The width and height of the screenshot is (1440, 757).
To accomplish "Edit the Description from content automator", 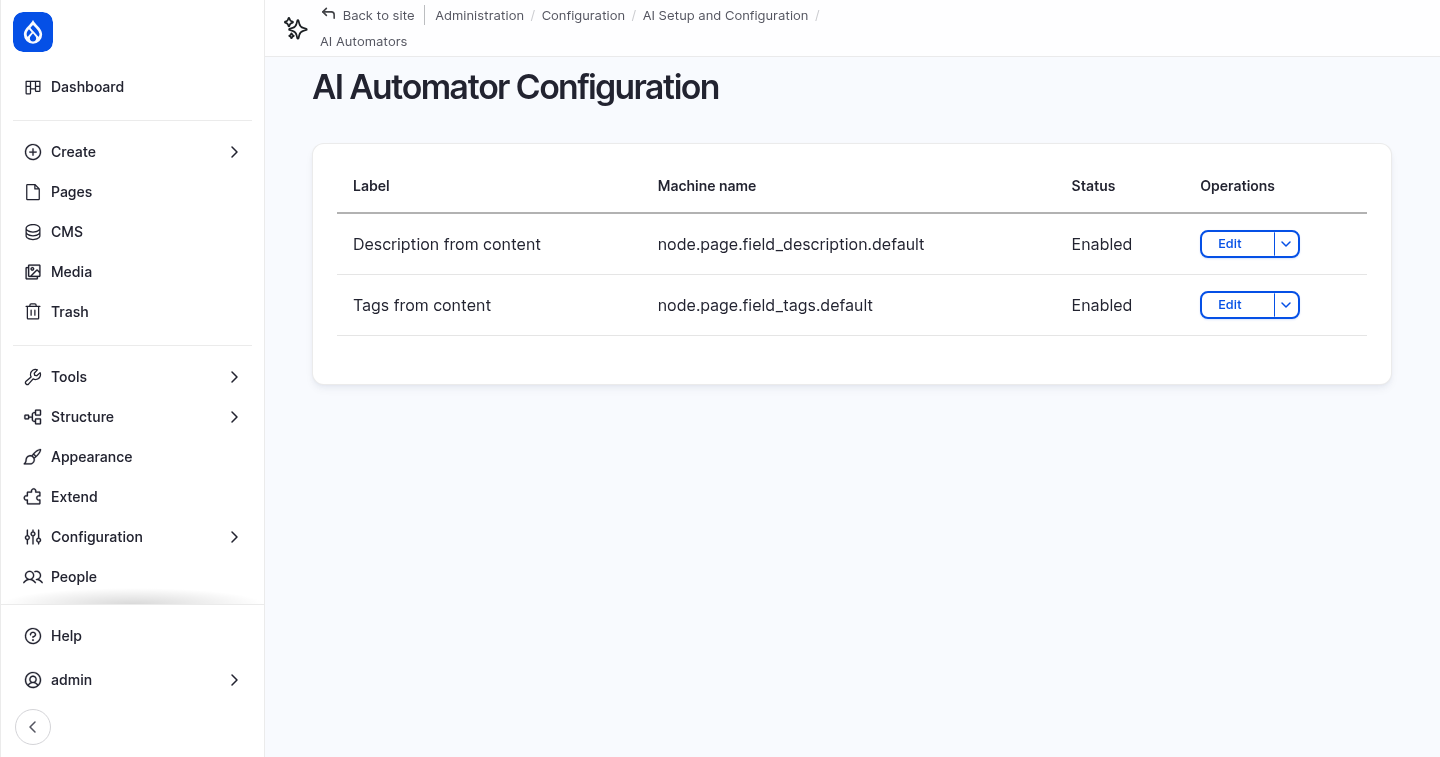I will tap(1237, 244).
